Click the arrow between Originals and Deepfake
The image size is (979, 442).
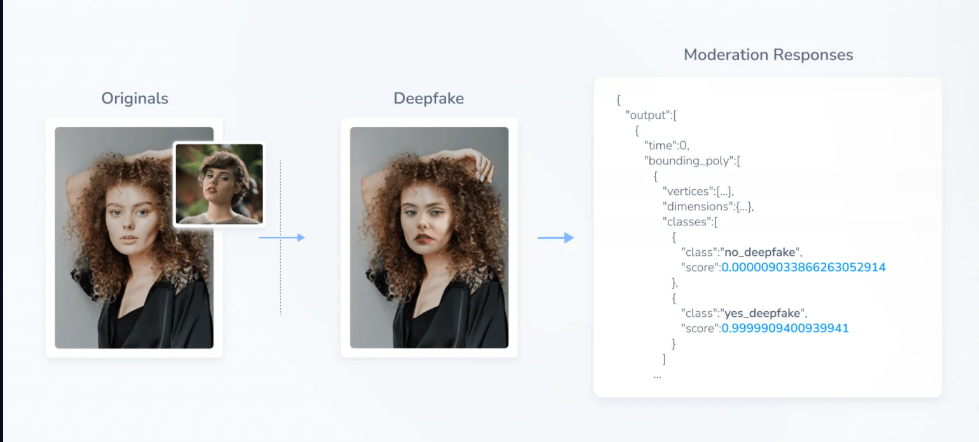tap(282, 238)
